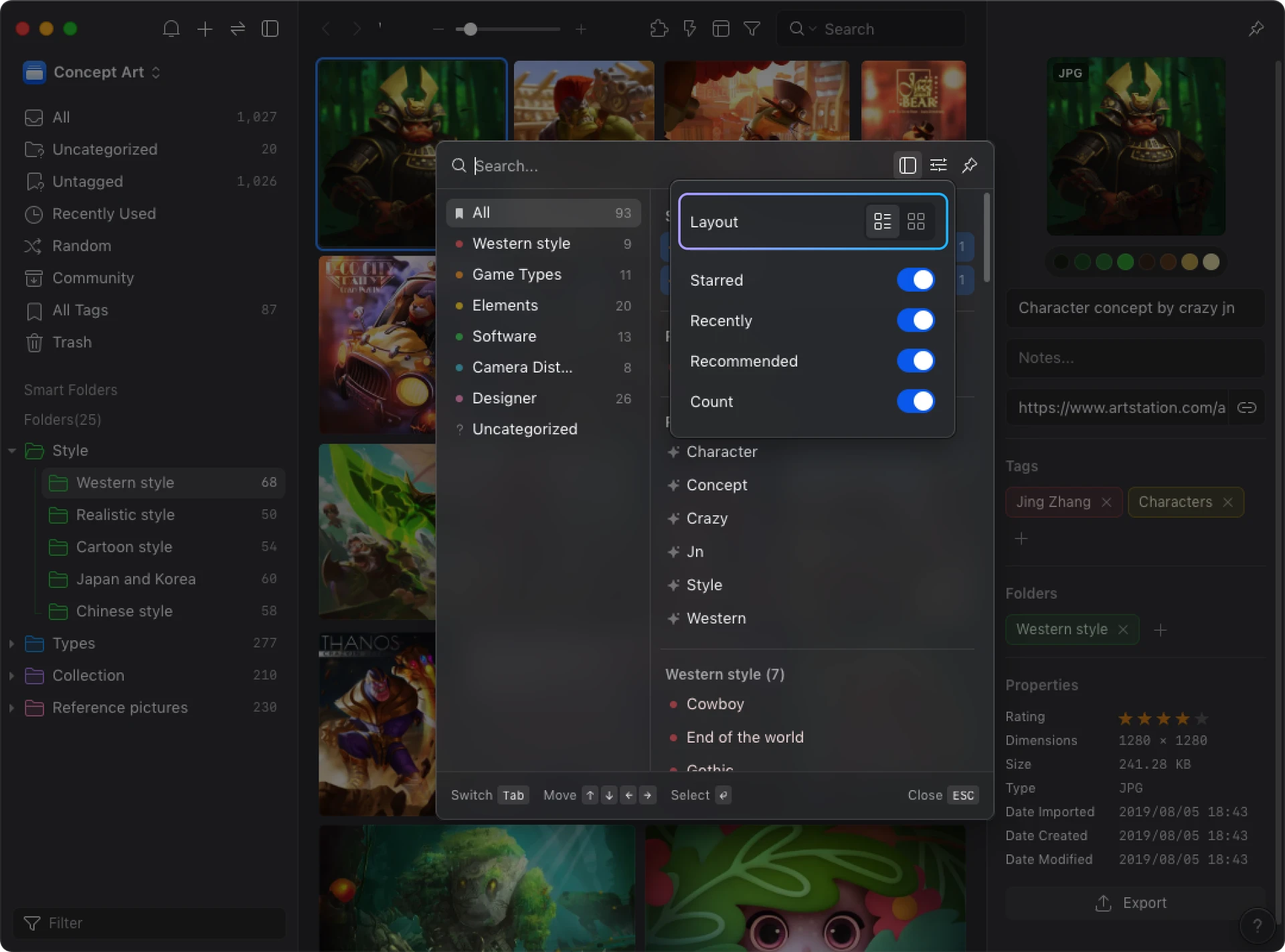Select grid layout icon in Layout row

pyautogui.click(x=916, y=221)
